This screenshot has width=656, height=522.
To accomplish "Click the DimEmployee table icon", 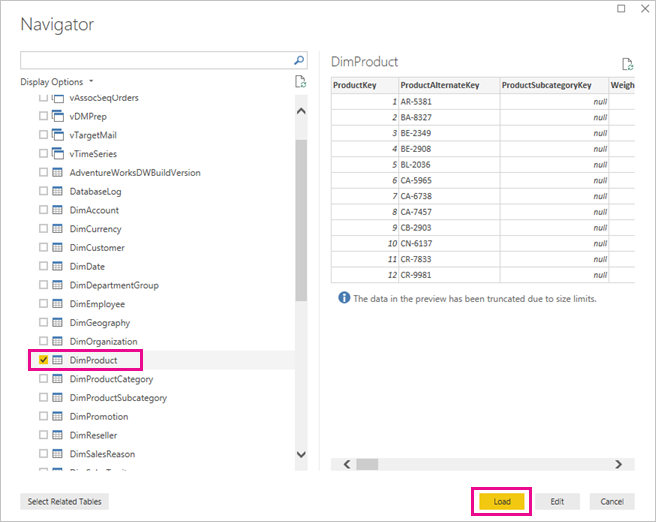I will (57, 304).
